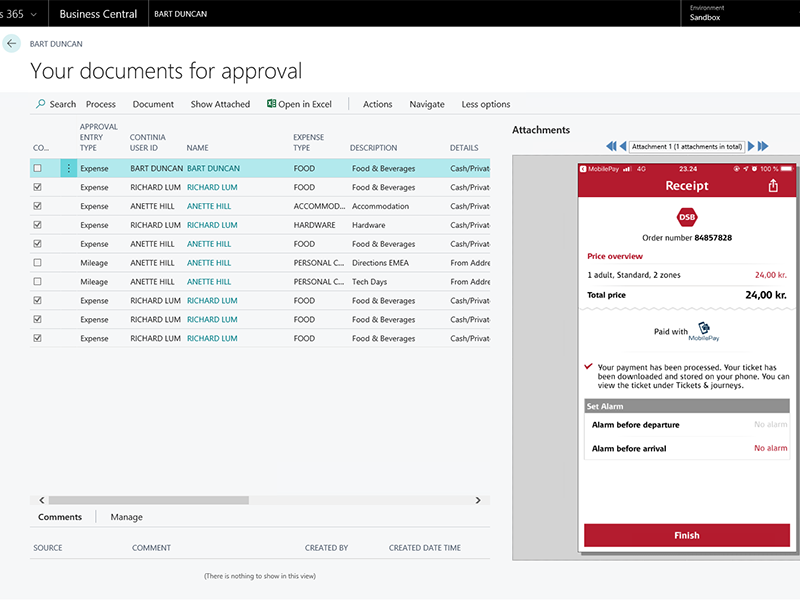Click Created Date Time column header

click(x=424, y=547)
